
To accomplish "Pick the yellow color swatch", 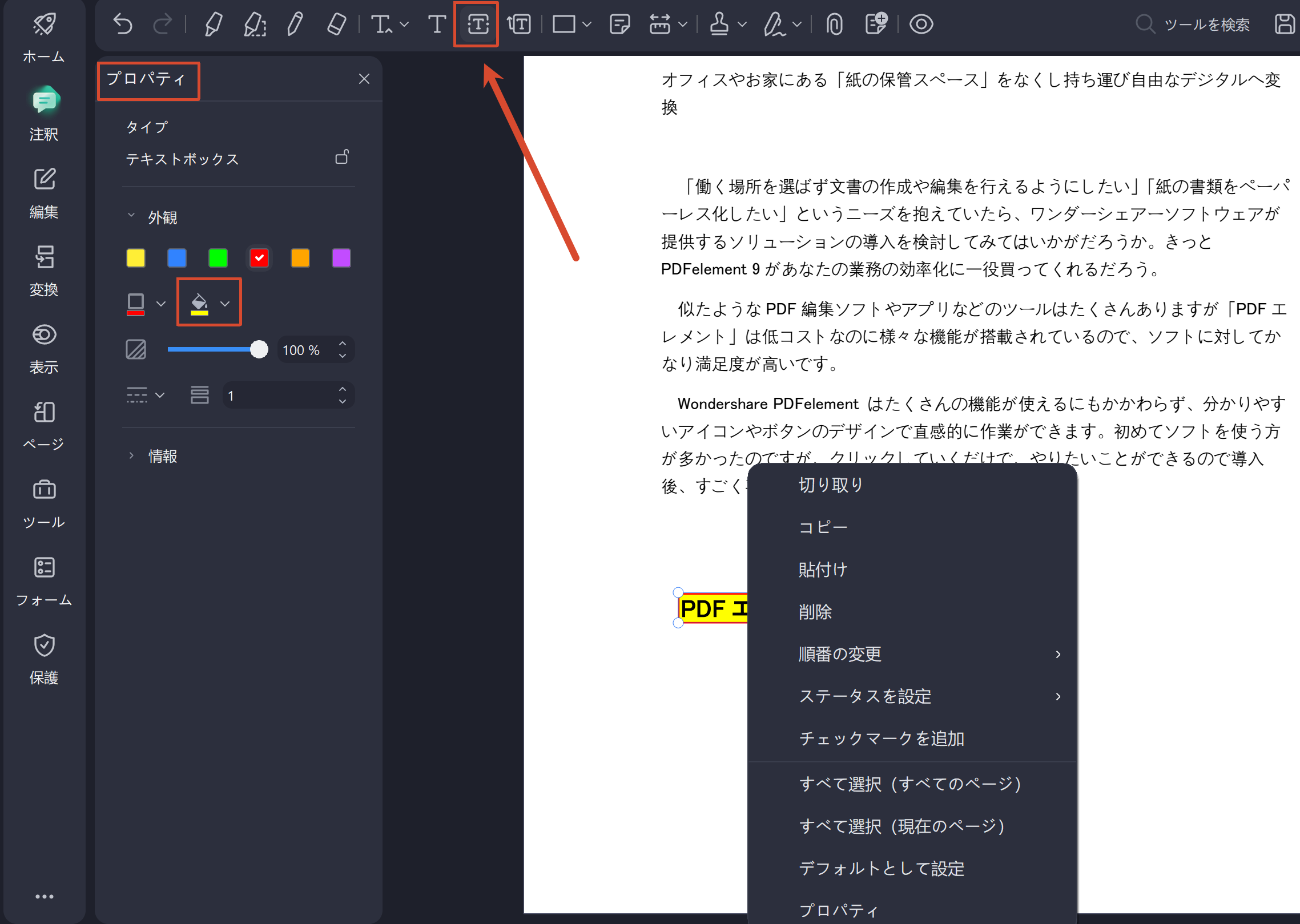I will pyautogui.click(x=136, y=258).
